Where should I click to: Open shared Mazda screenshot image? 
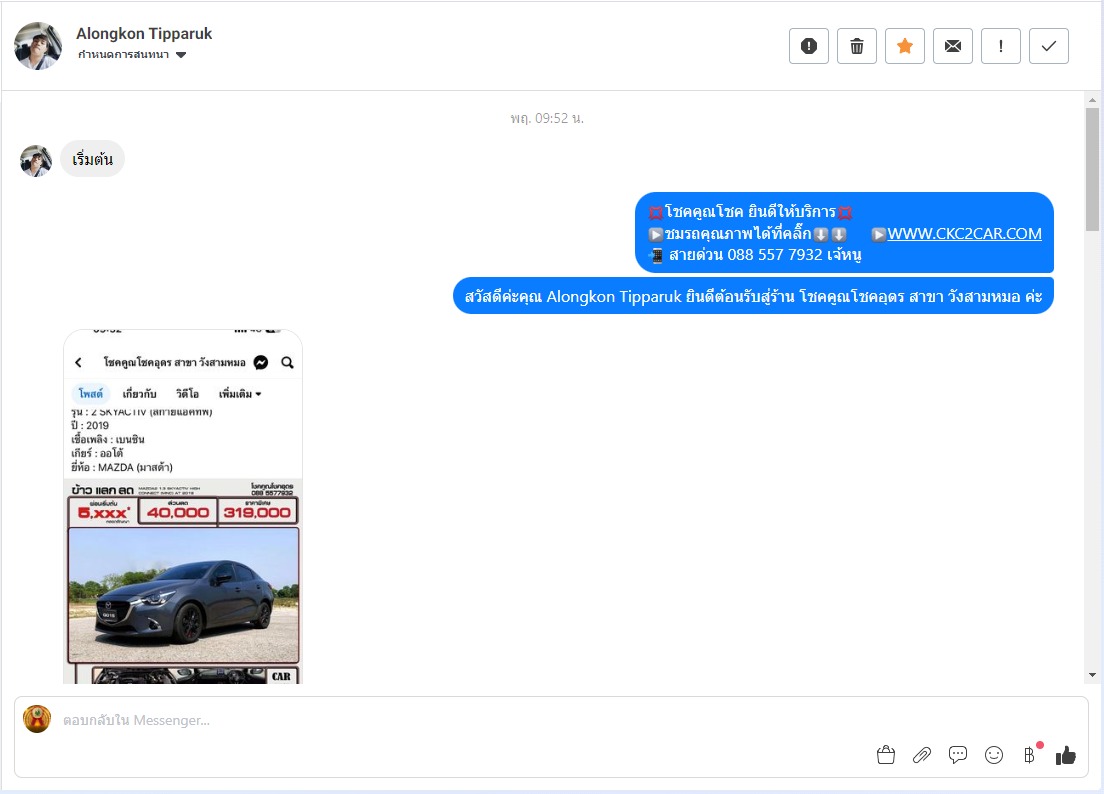(183, 506)
